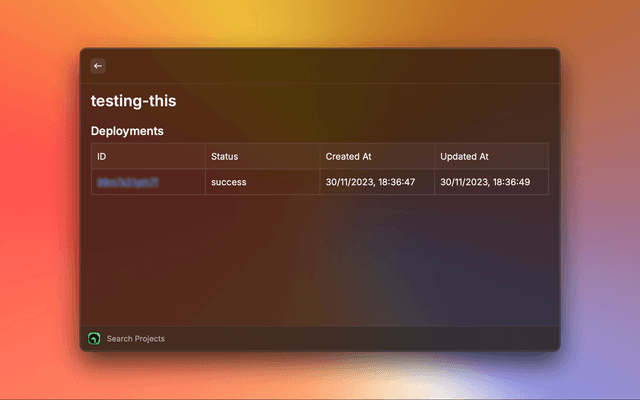Click the back arrow button
This screenshot has height=400, width=640.
click(98, 66)
